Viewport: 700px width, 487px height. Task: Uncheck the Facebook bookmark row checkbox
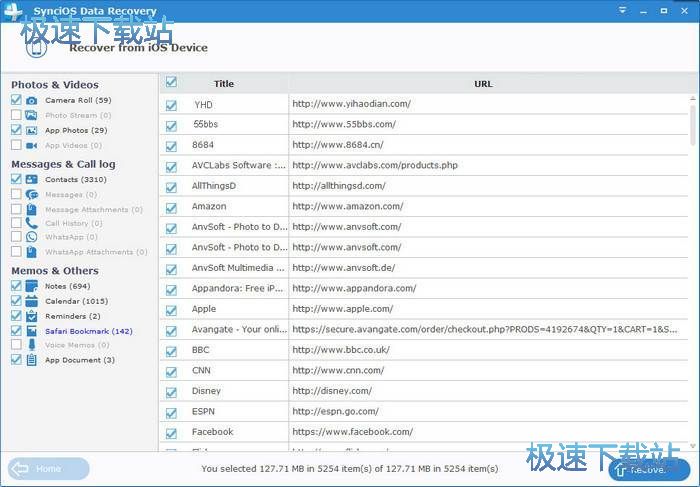coord(171,433)
